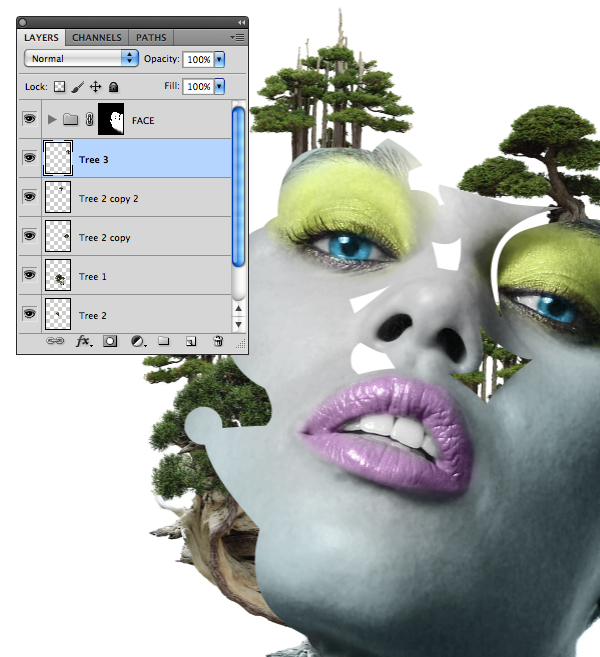Click the FACE group folder icon

[70, 120]
